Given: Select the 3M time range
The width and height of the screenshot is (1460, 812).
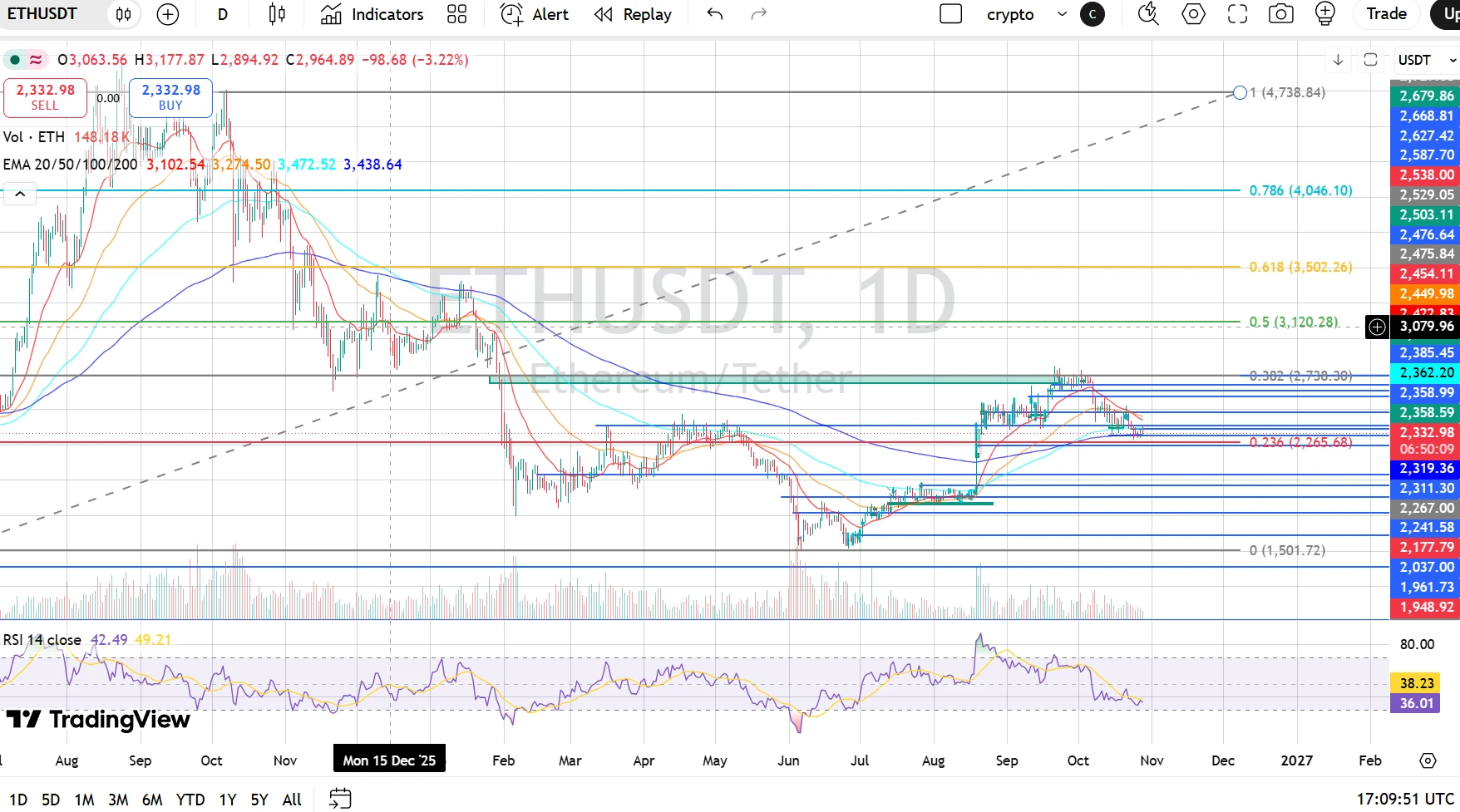Looking at the screenshot, I should tap(118, 800).
